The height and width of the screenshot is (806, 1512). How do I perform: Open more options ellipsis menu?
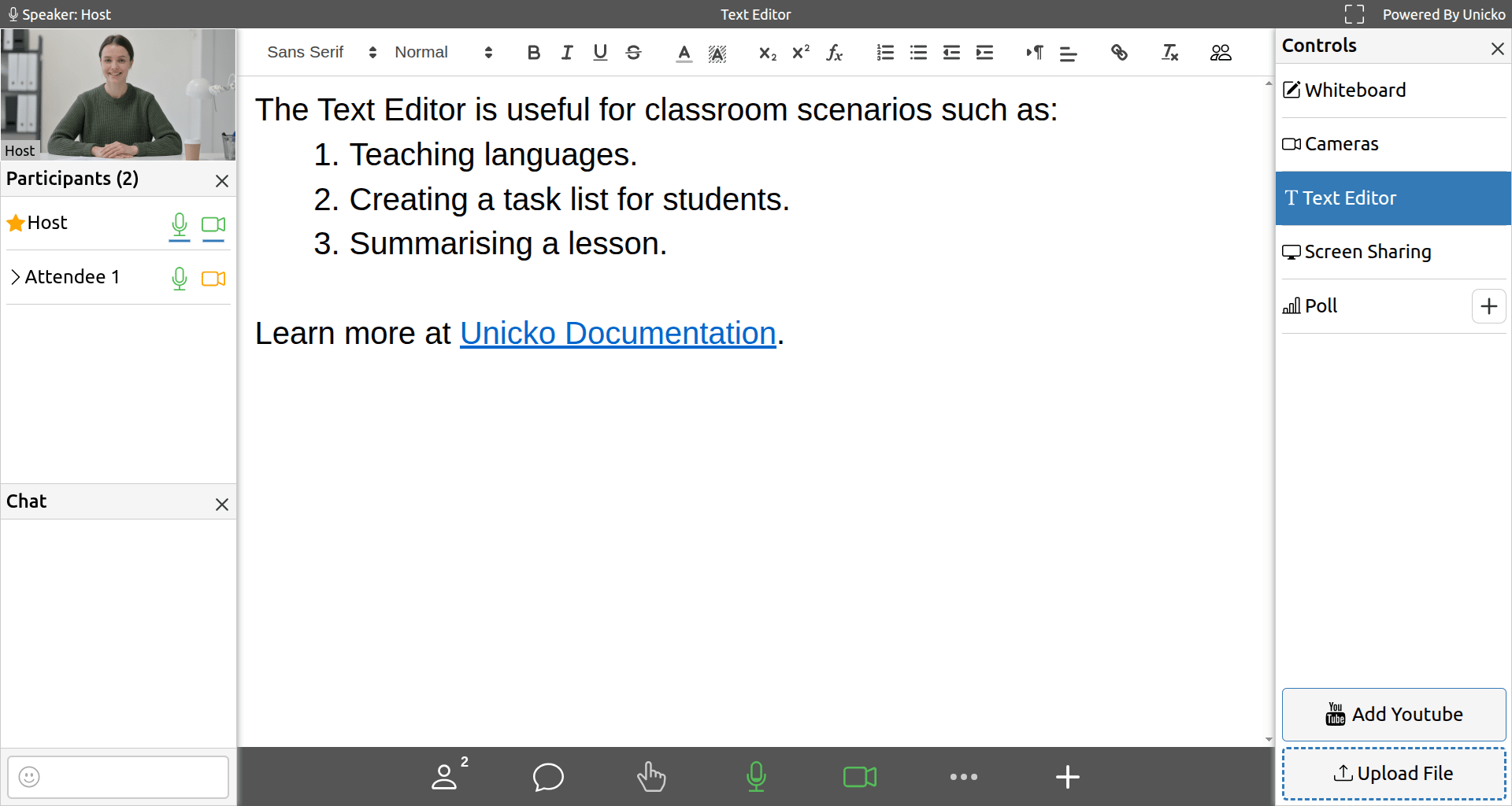coord(963,777)
